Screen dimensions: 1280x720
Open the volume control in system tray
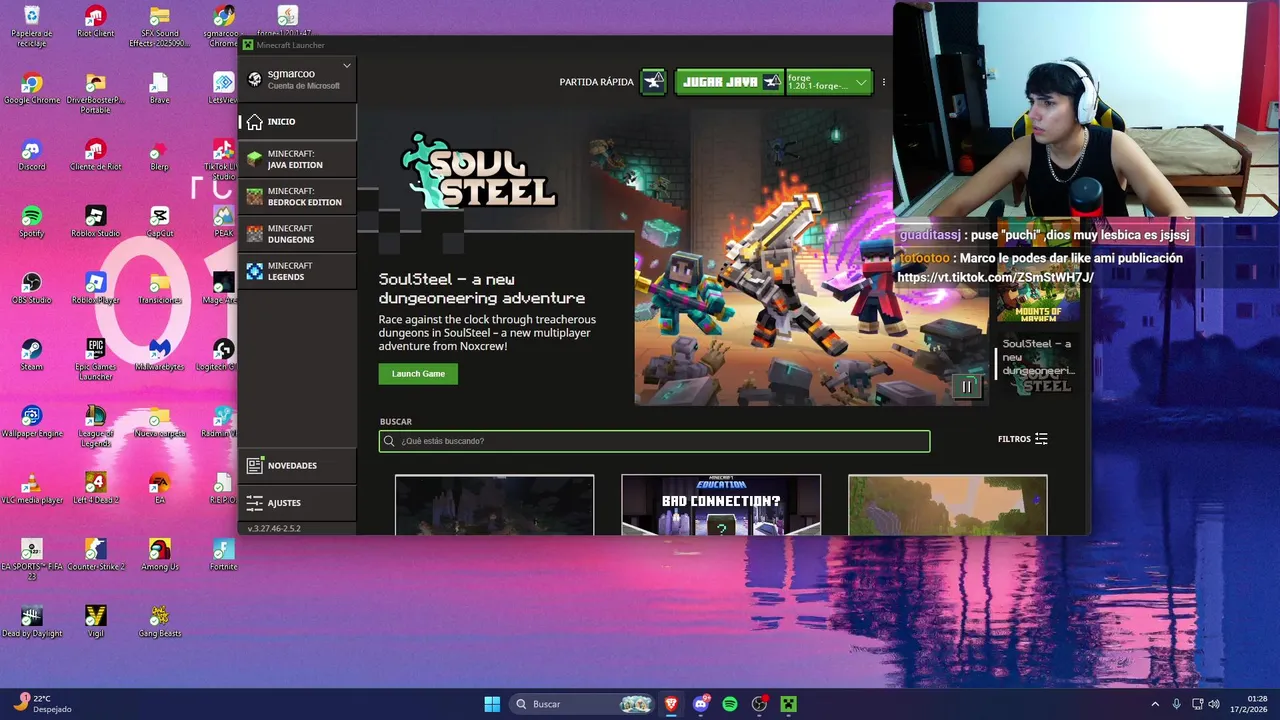1214,704
